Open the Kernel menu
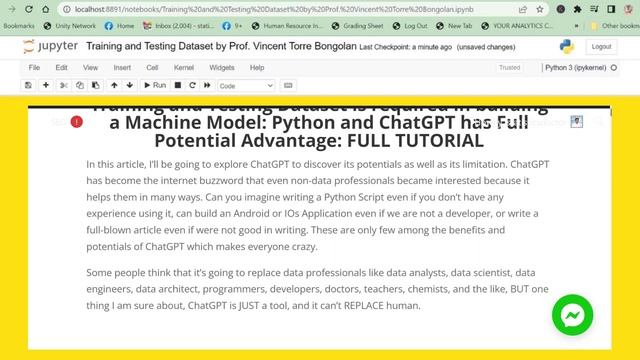This screenshot has height=360, width=640. [x=184, y=68]
